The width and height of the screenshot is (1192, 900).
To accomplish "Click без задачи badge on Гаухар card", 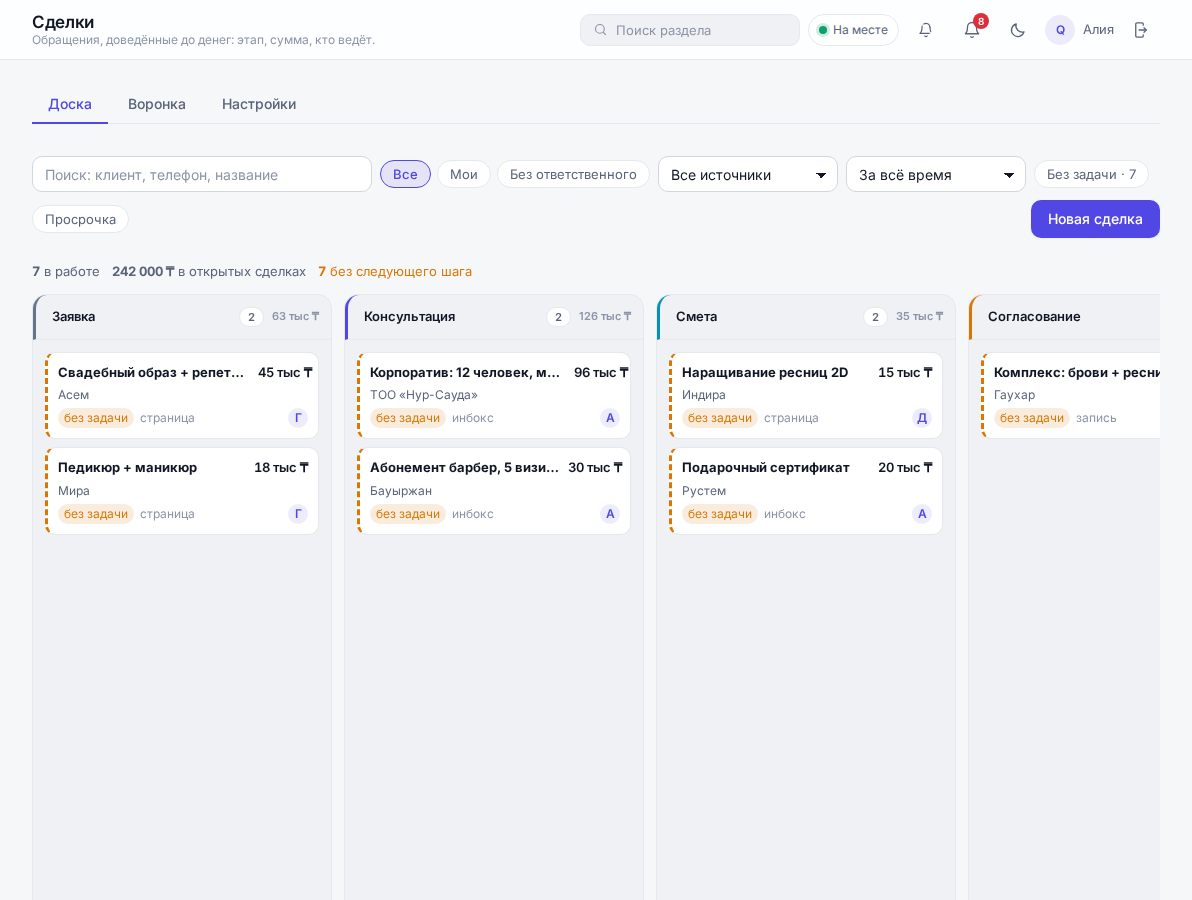I will (x=1032, y=417).
